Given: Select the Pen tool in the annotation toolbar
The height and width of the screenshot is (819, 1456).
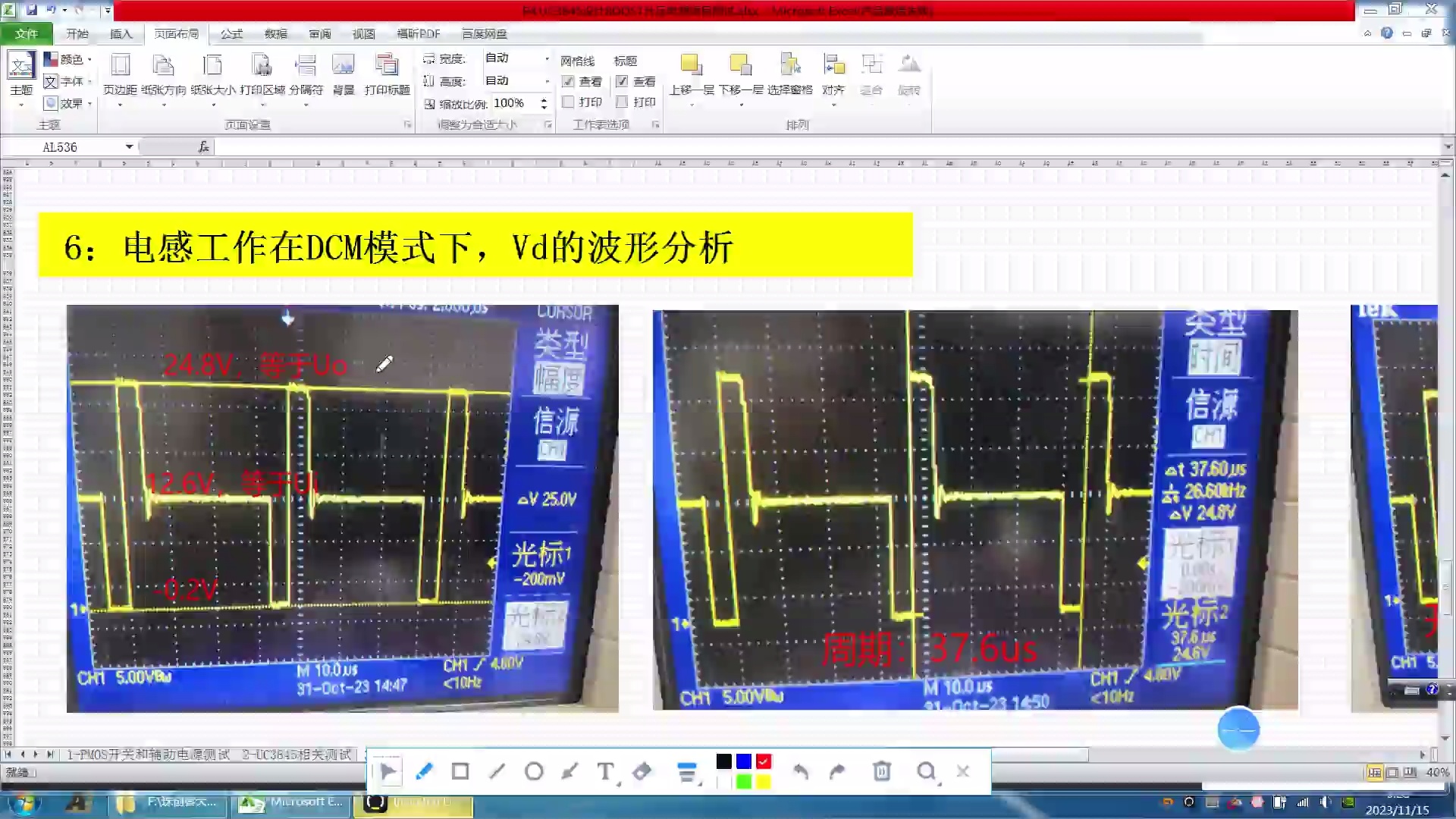Looking at the screenshot, I should (425, 770).
